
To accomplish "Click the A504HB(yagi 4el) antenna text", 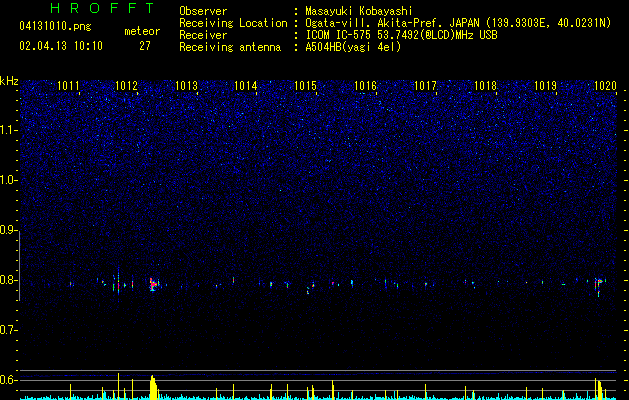I will [353, 47].
